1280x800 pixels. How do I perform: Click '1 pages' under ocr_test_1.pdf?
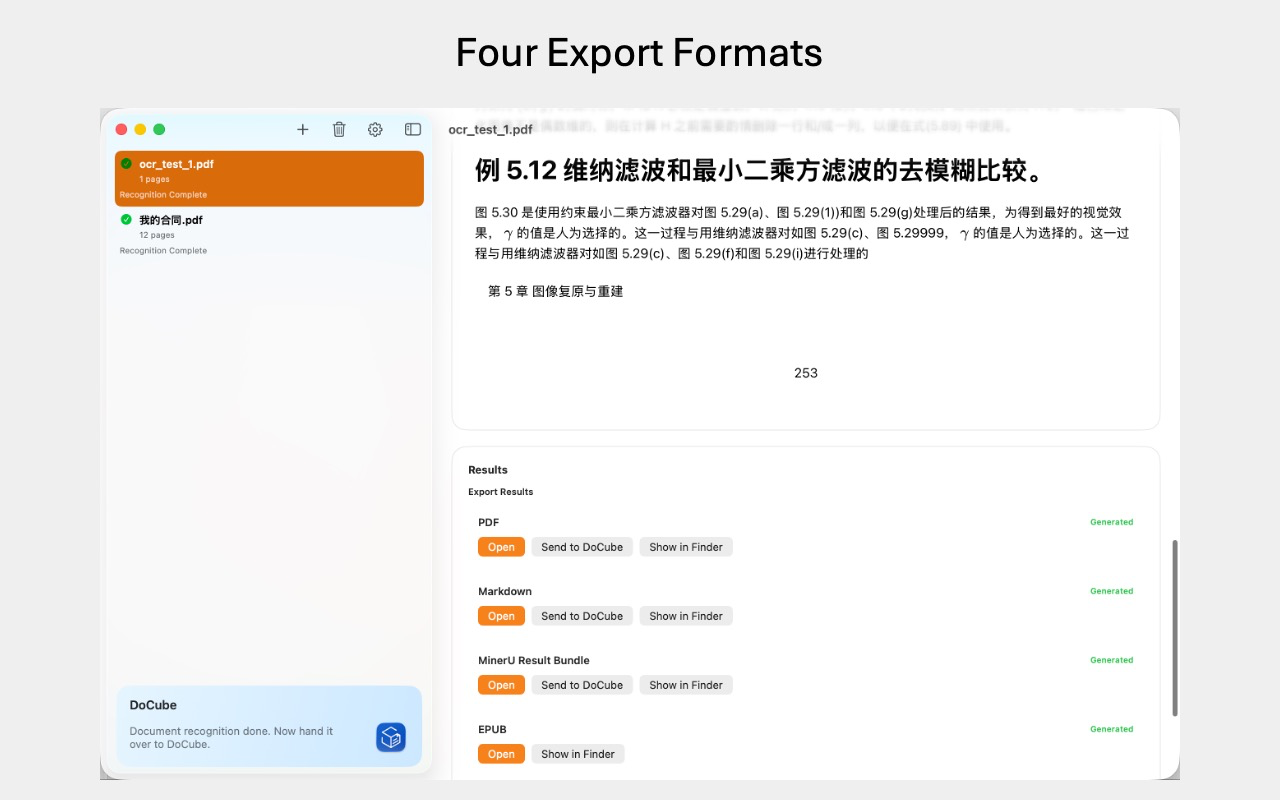154,179
